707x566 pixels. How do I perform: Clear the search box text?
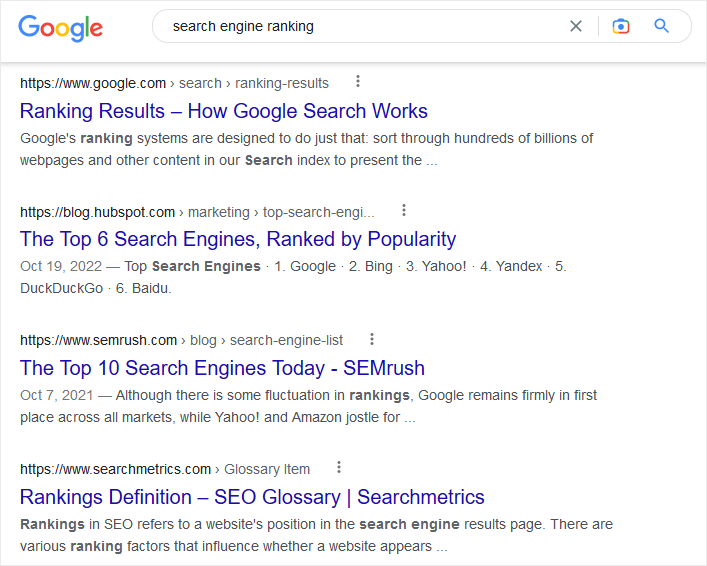pyautogui.click(x=576, y=26)
